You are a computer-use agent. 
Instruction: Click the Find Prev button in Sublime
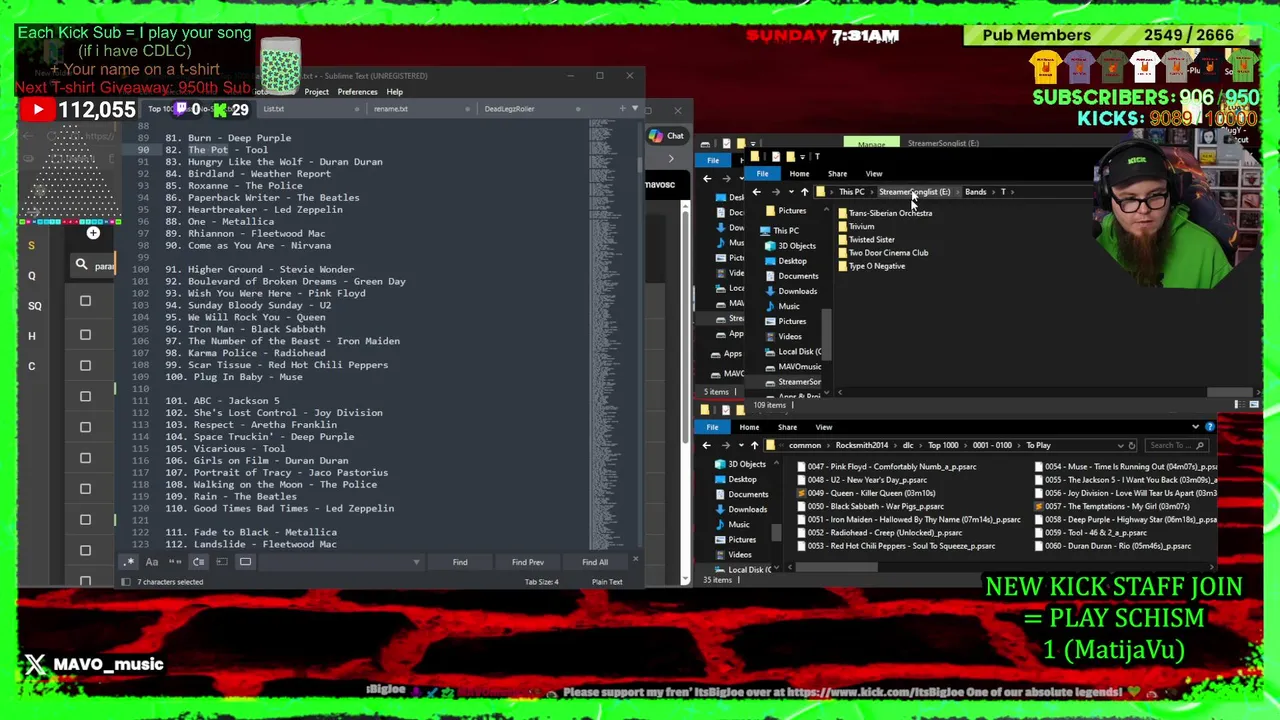[528, 562]
